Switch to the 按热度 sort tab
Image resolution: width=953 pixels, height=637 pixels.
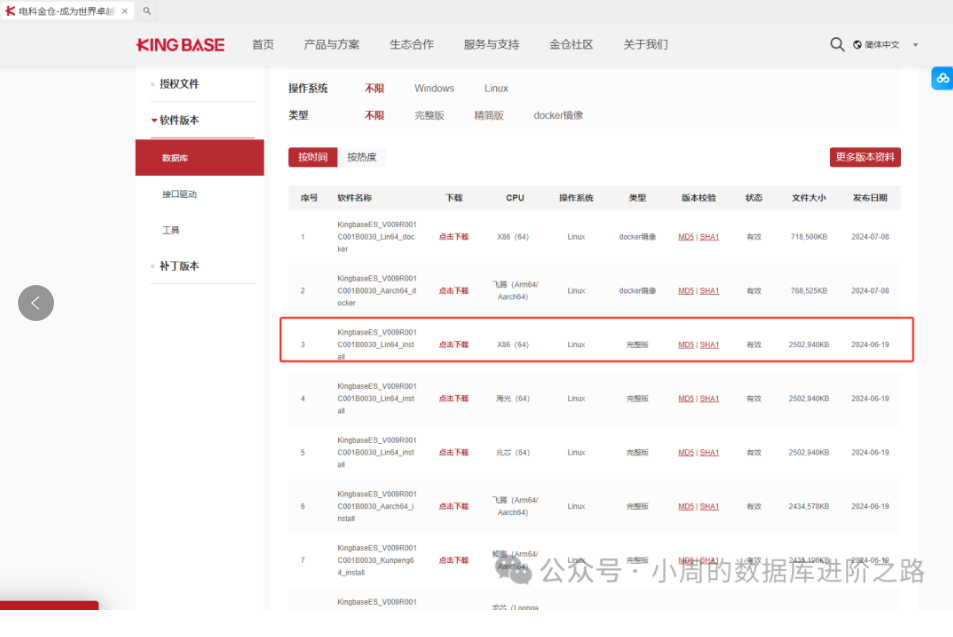point(362,157)
